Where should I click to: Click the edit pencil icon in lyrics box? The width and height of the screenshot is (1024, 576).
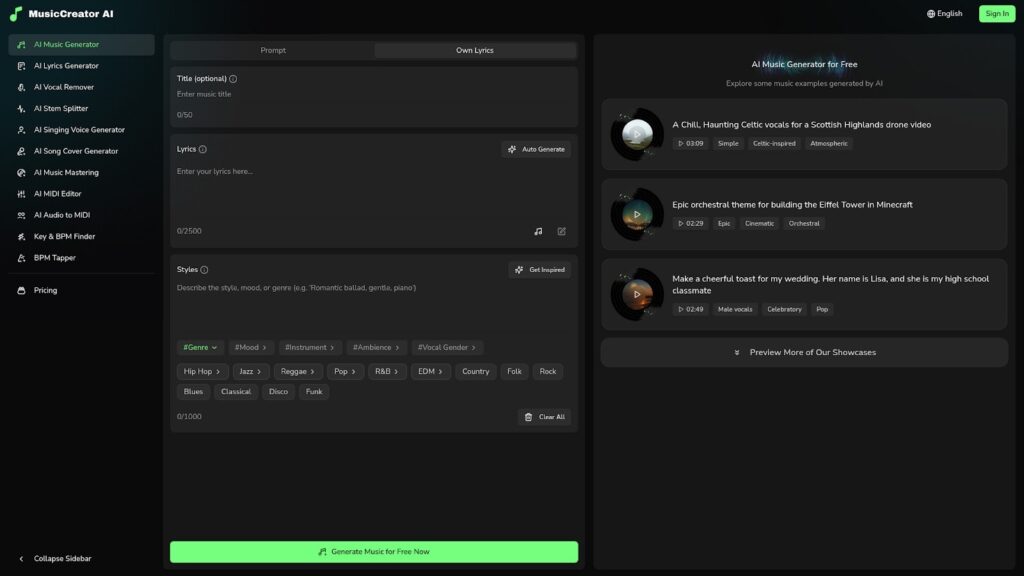point(562,231)
